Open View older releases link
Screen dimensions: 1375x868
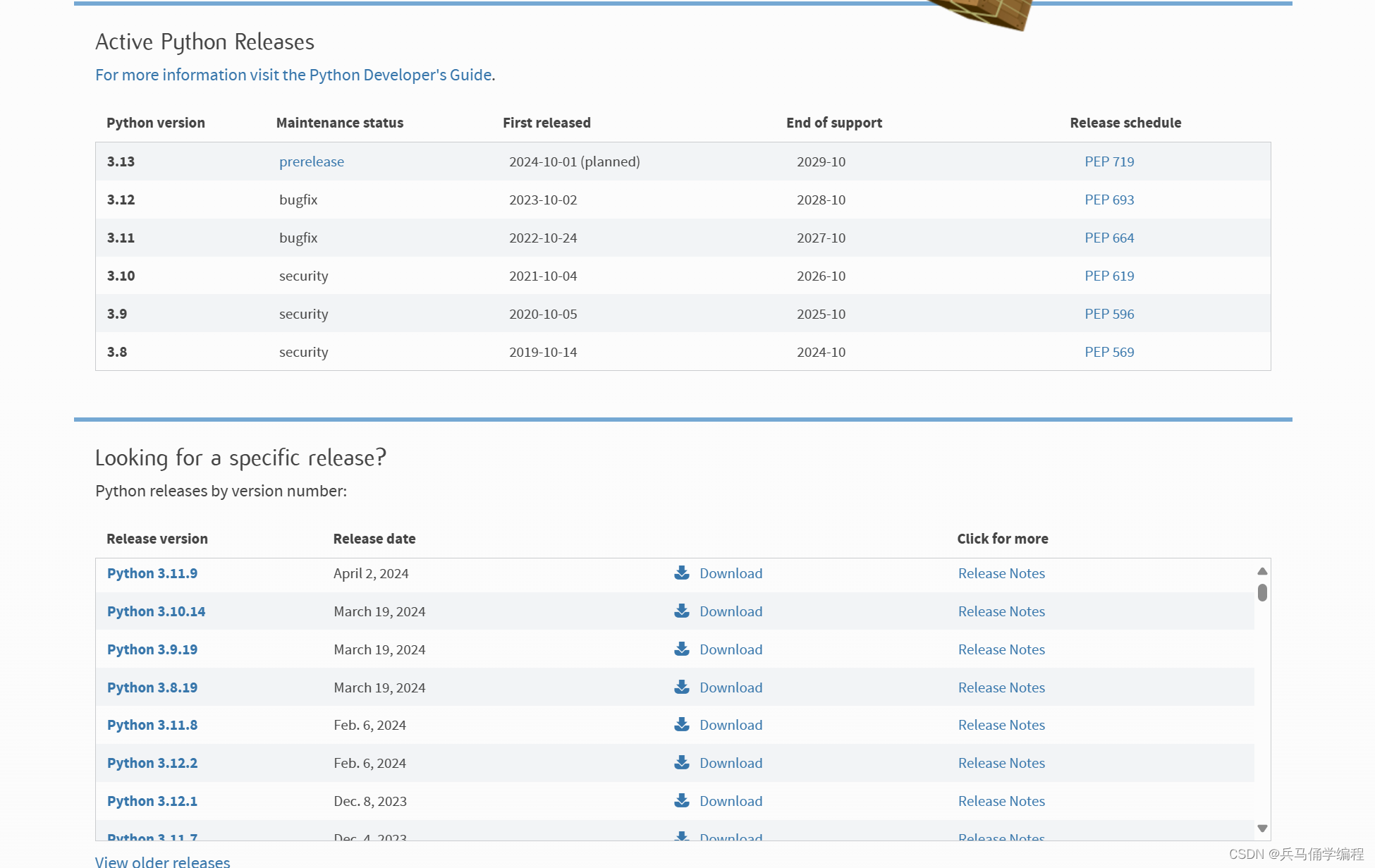pos(163,861)
